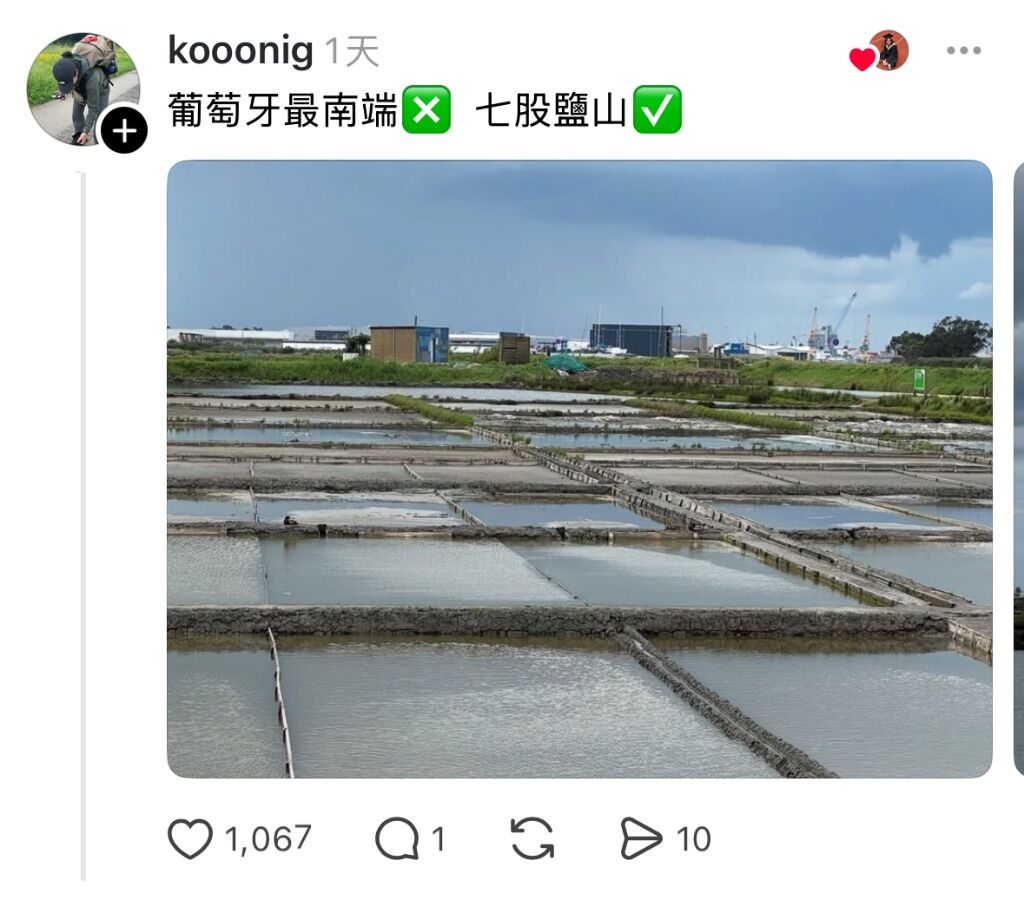Open the salt pans photo
1024x900 pixels.
[x=579, y=468]
